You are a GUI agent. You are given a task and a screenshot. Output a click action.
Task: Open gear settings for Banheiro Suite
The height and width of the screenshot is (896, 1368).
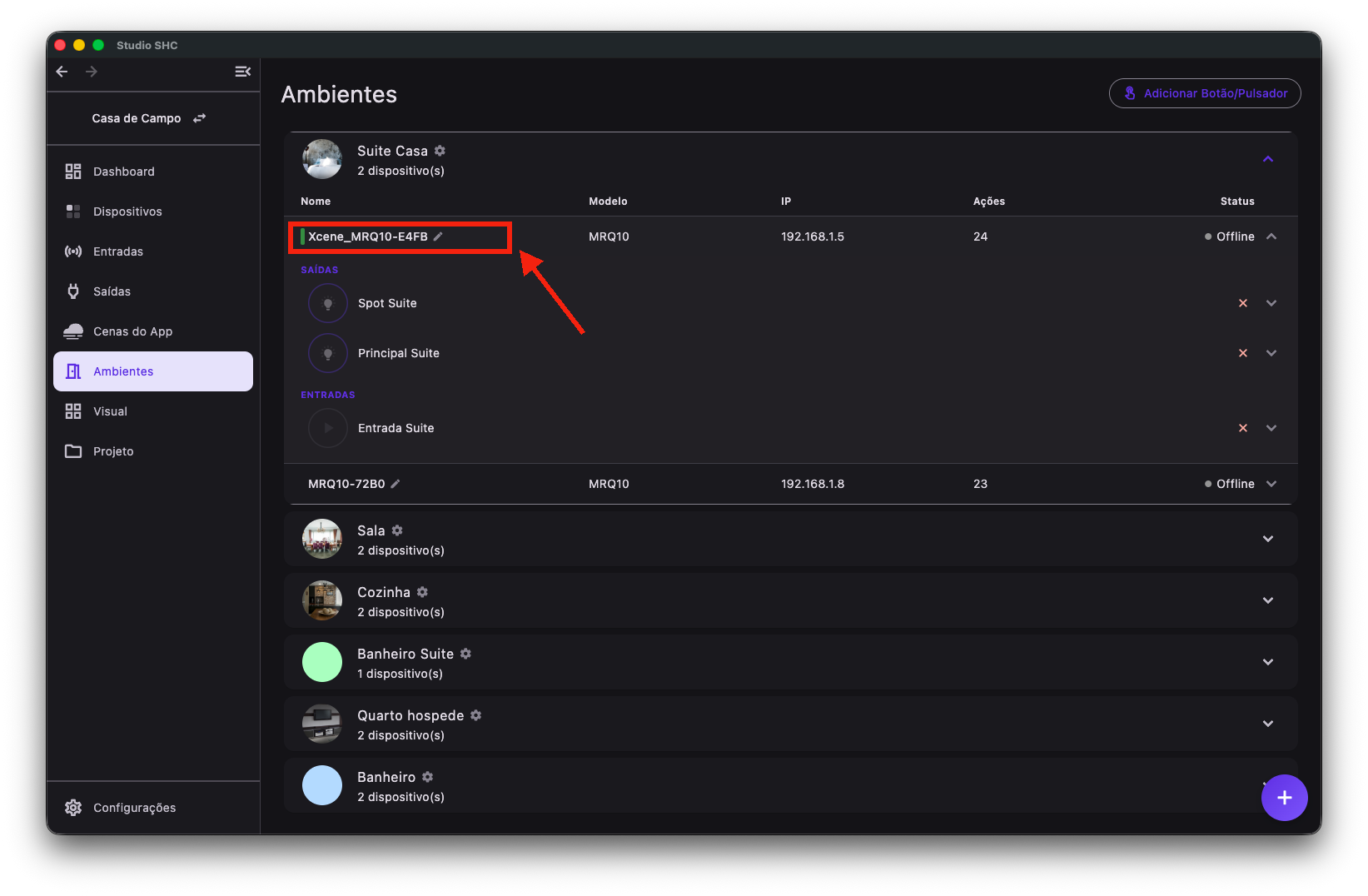coord(465,654)
